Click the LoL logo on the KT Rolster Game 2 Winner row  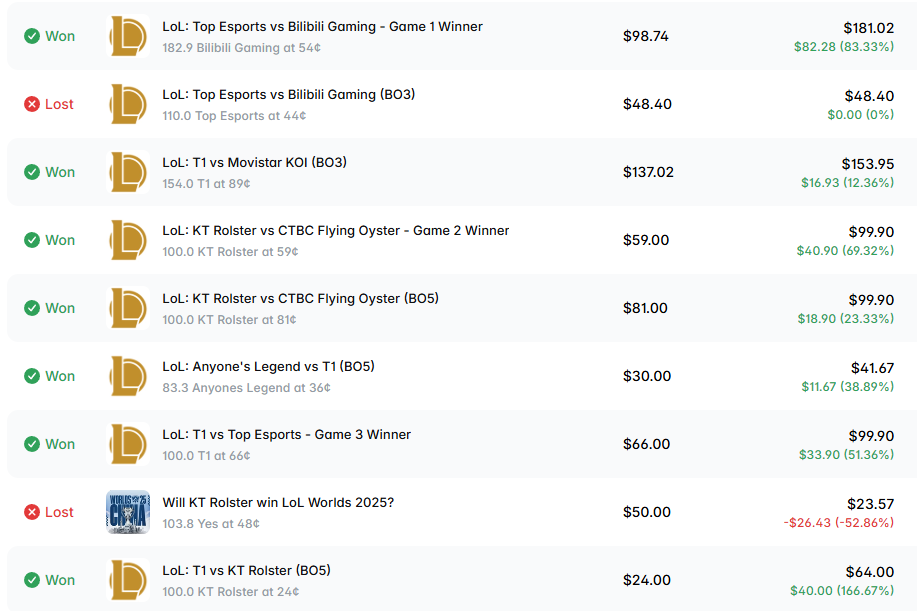[x=128, y=240]
